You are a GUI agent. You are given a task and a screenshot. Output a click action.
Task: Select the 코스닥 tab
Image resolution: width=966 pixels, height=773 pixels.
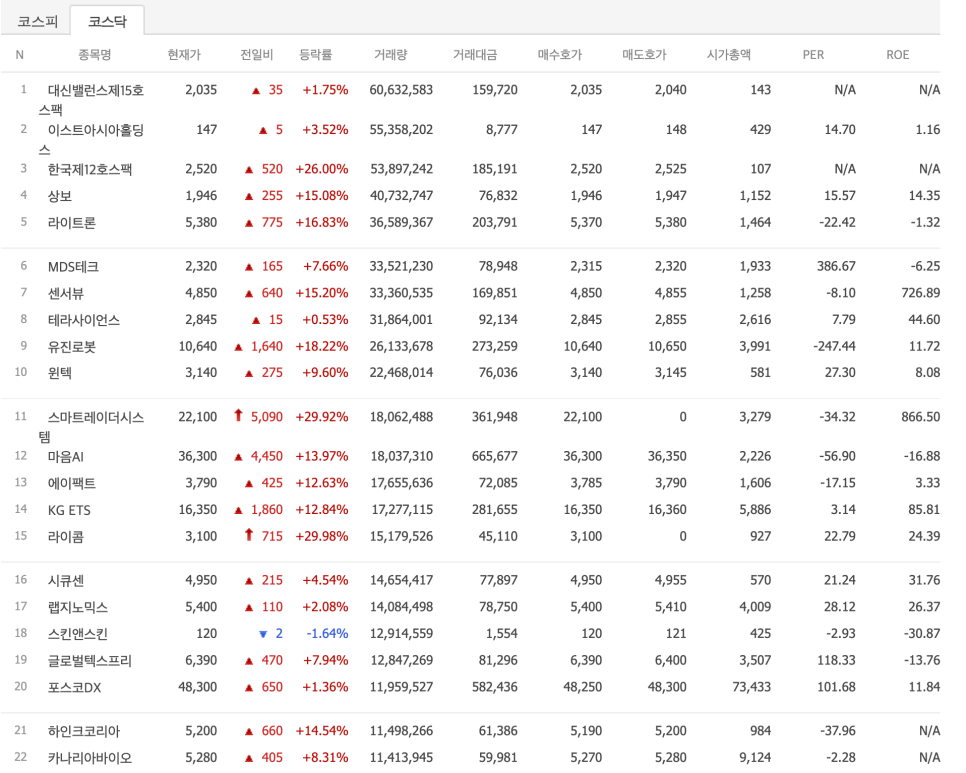click(107, 22)
